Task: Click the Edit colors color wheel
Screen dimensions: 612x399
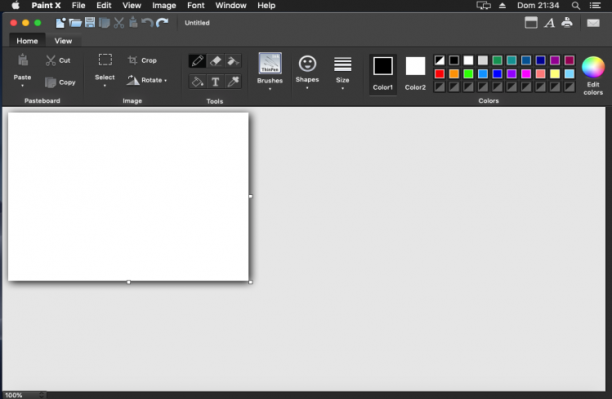Action: 593,67
